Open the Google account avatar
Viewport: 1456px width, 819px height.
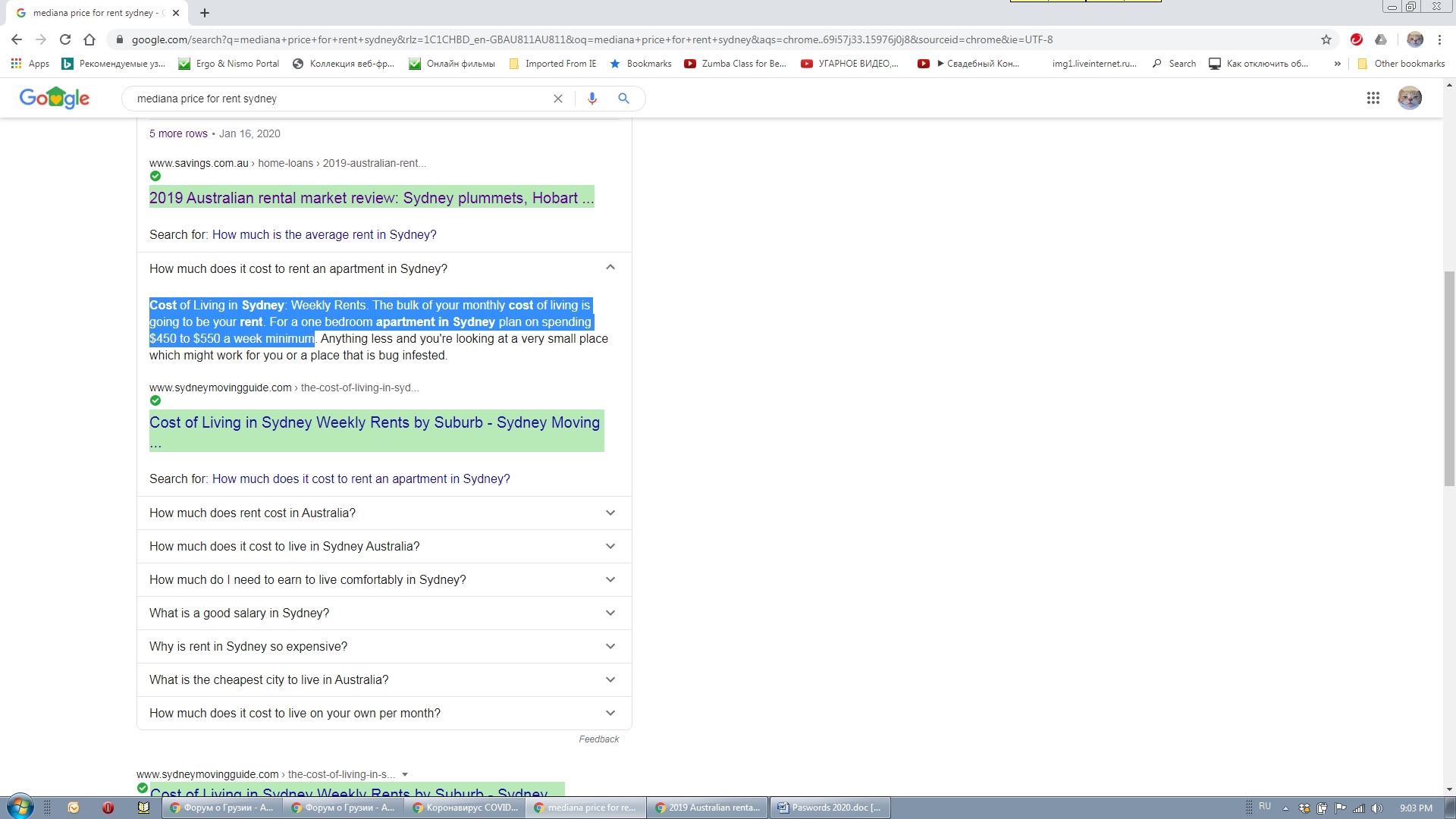pos(1410,98)
